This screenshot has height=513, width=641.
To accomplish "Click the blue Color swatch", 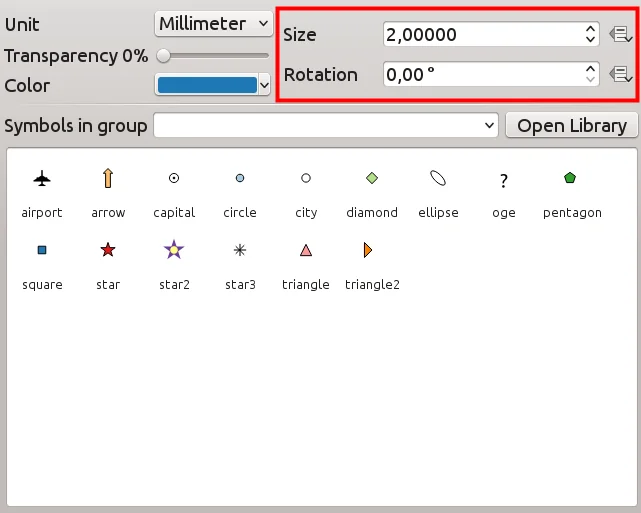I will pos(207,86).
